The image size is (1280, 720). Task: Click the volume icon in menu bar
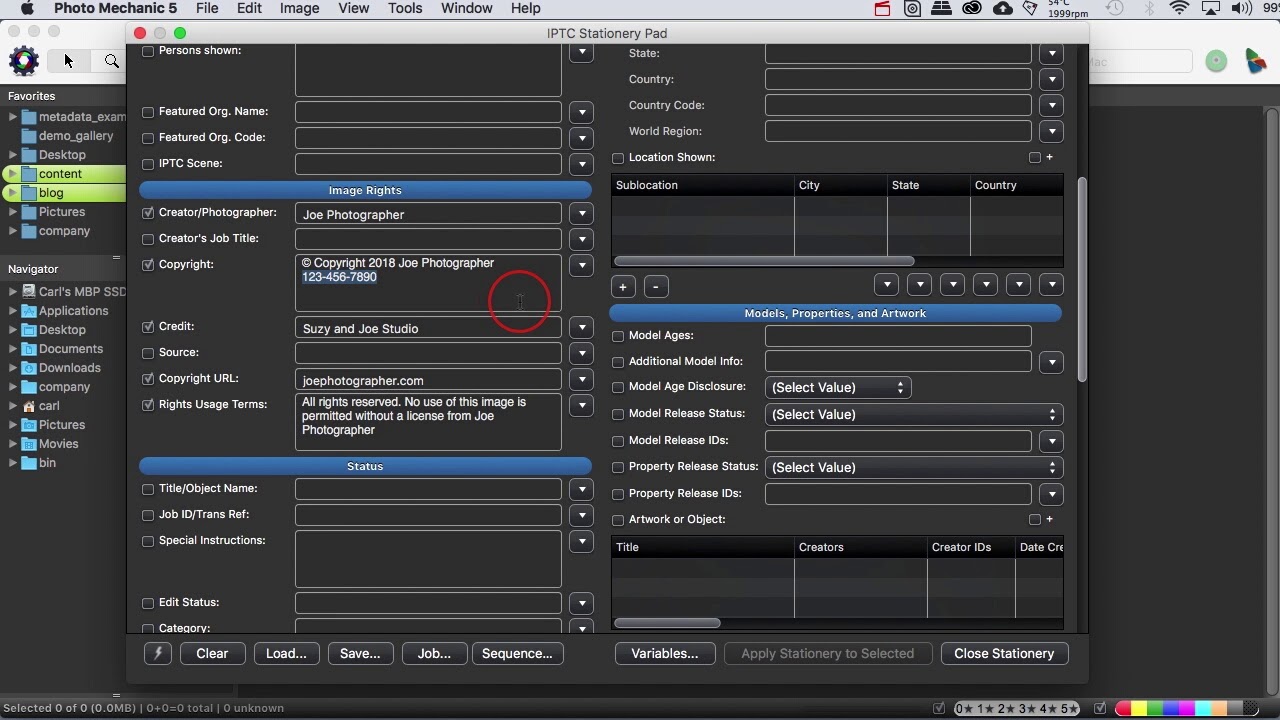coord(1242,9)
